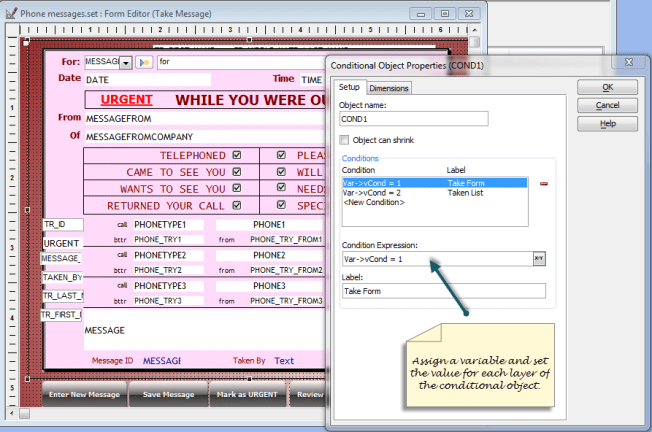Viewport: 652px width, 432px height.
Task: Switch to the Setup tab
Action: [350, 88]
